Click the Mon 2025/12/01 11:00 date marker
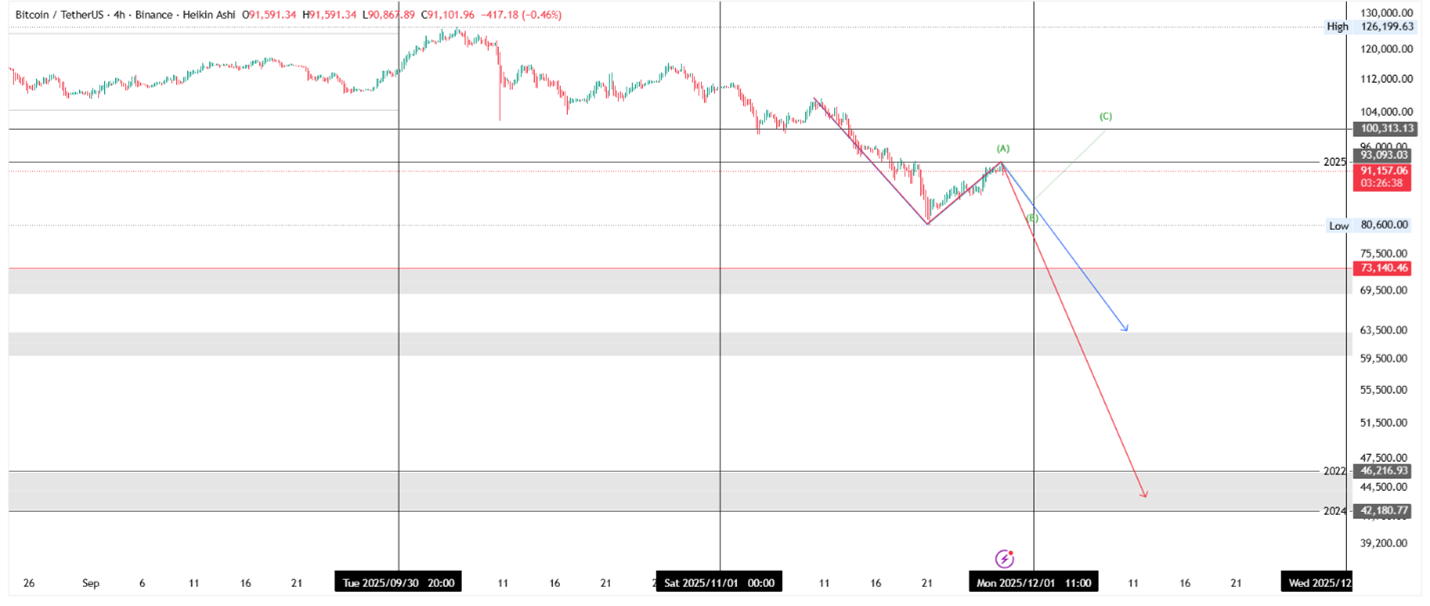Image resolution: width=1430 pixels, height=606 pixels. click(1033, 583)
